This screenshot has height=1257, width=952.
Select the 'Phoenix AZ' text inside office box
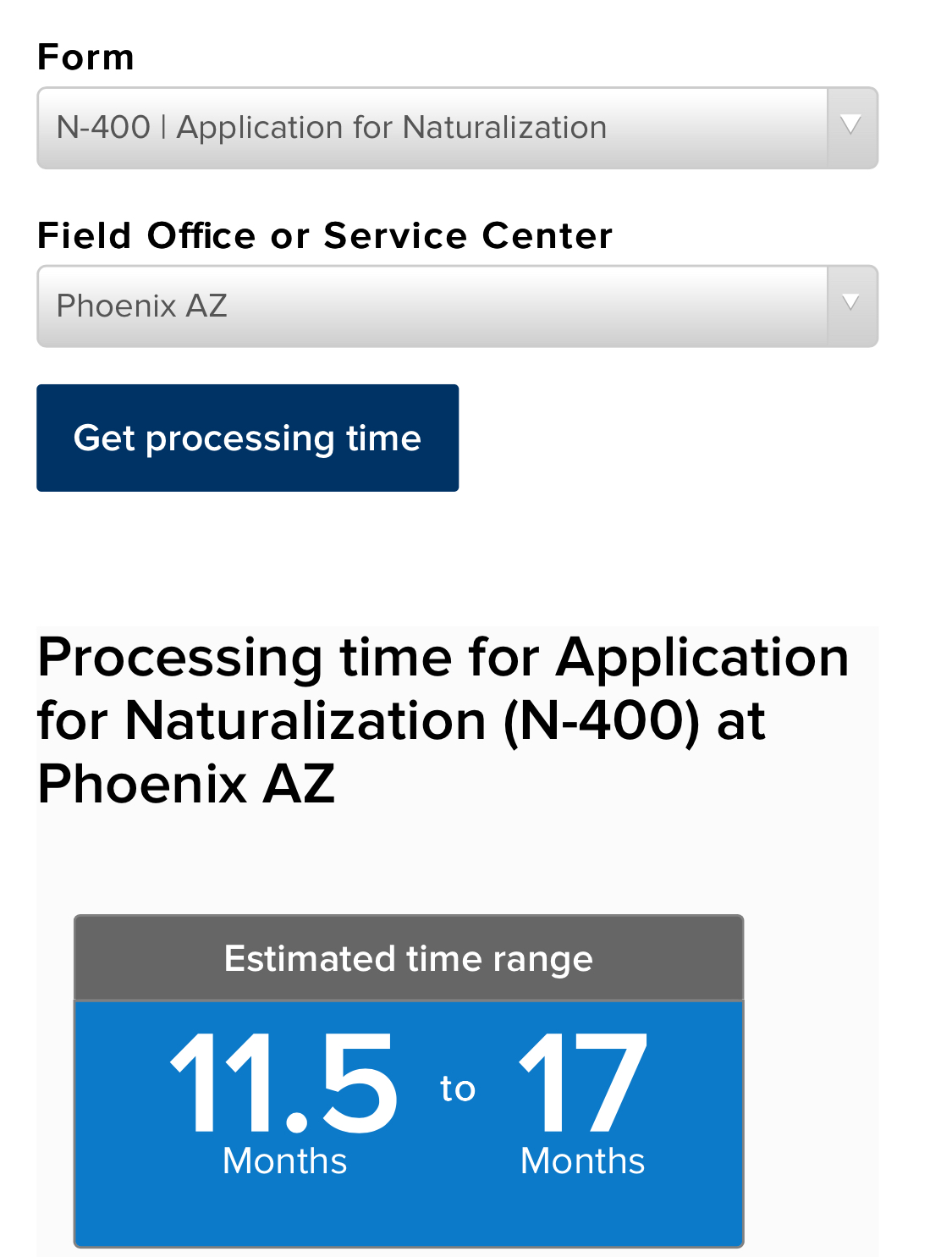pyautogui.click(x=142, y=306)
